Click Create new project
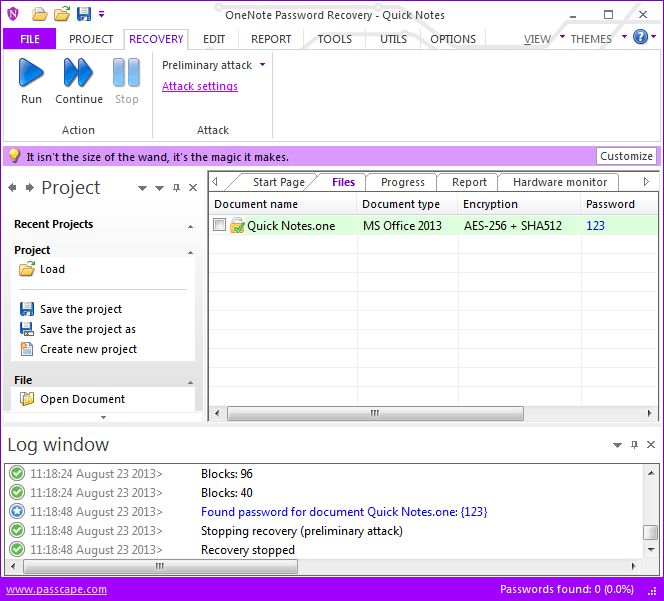The width and height of the screenshot is (664, 601). point(88,349)
